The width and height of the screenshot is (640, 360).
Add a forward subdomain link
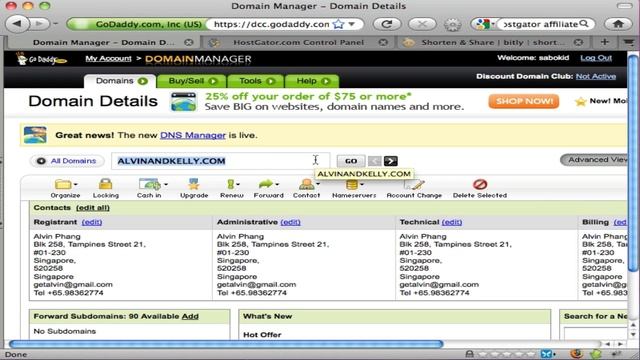(x=190, y=316)
